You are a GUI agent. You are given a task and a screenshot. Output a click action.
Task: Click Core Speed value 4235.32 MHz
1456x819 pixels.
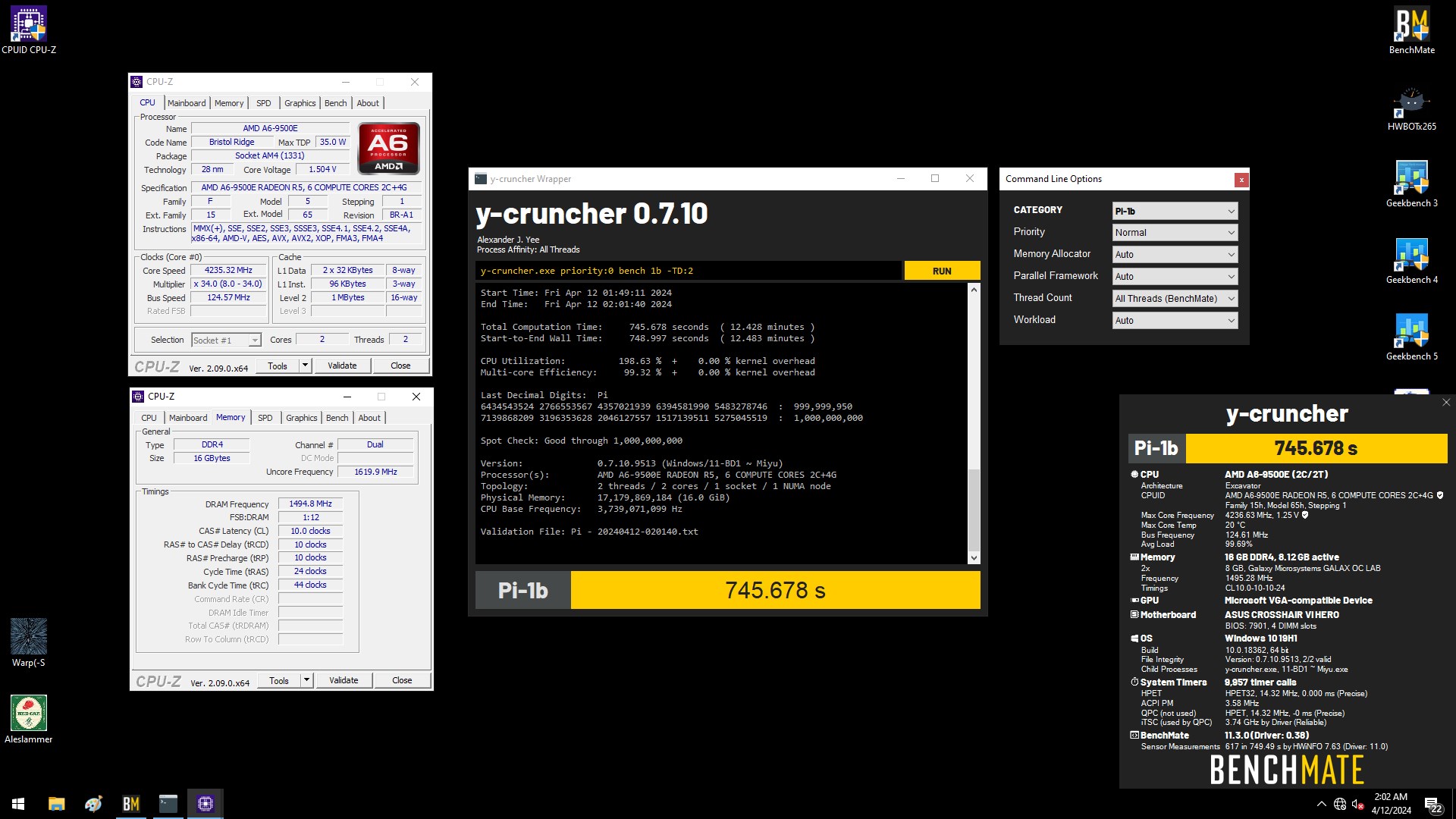[x=228, y=271]
